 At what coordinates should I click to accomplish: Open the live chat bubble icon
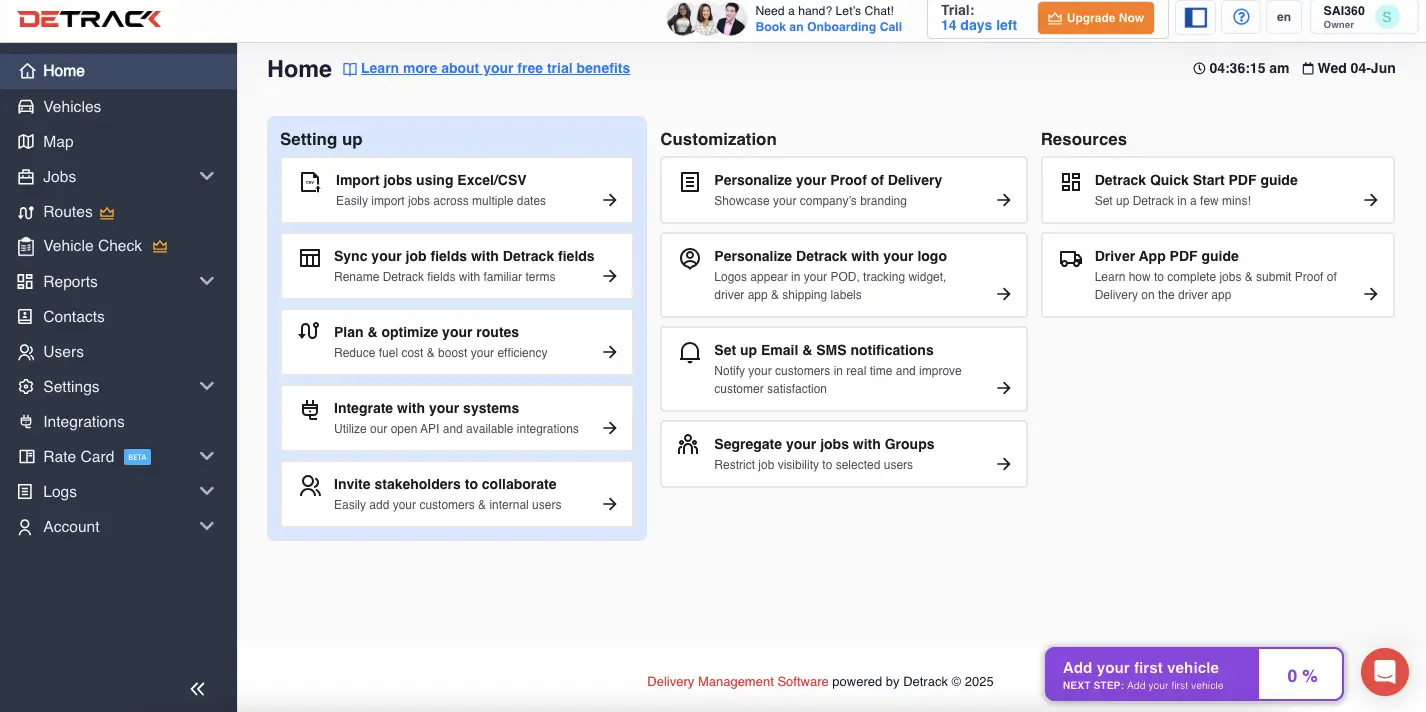point(1385,672)
